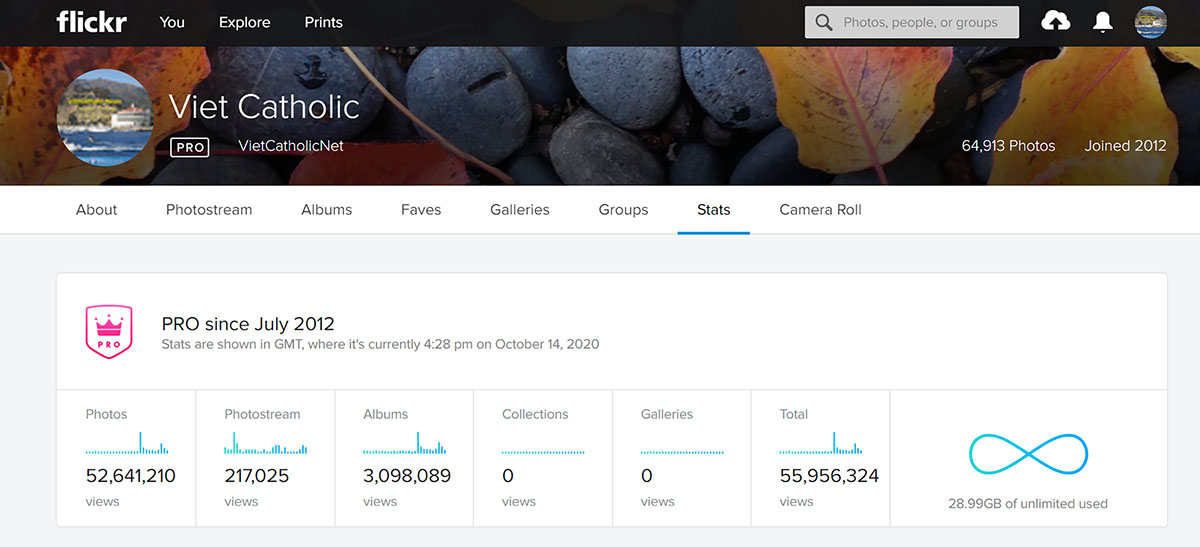Click the 55,956,324 total views figure

(x=830, y=476)
